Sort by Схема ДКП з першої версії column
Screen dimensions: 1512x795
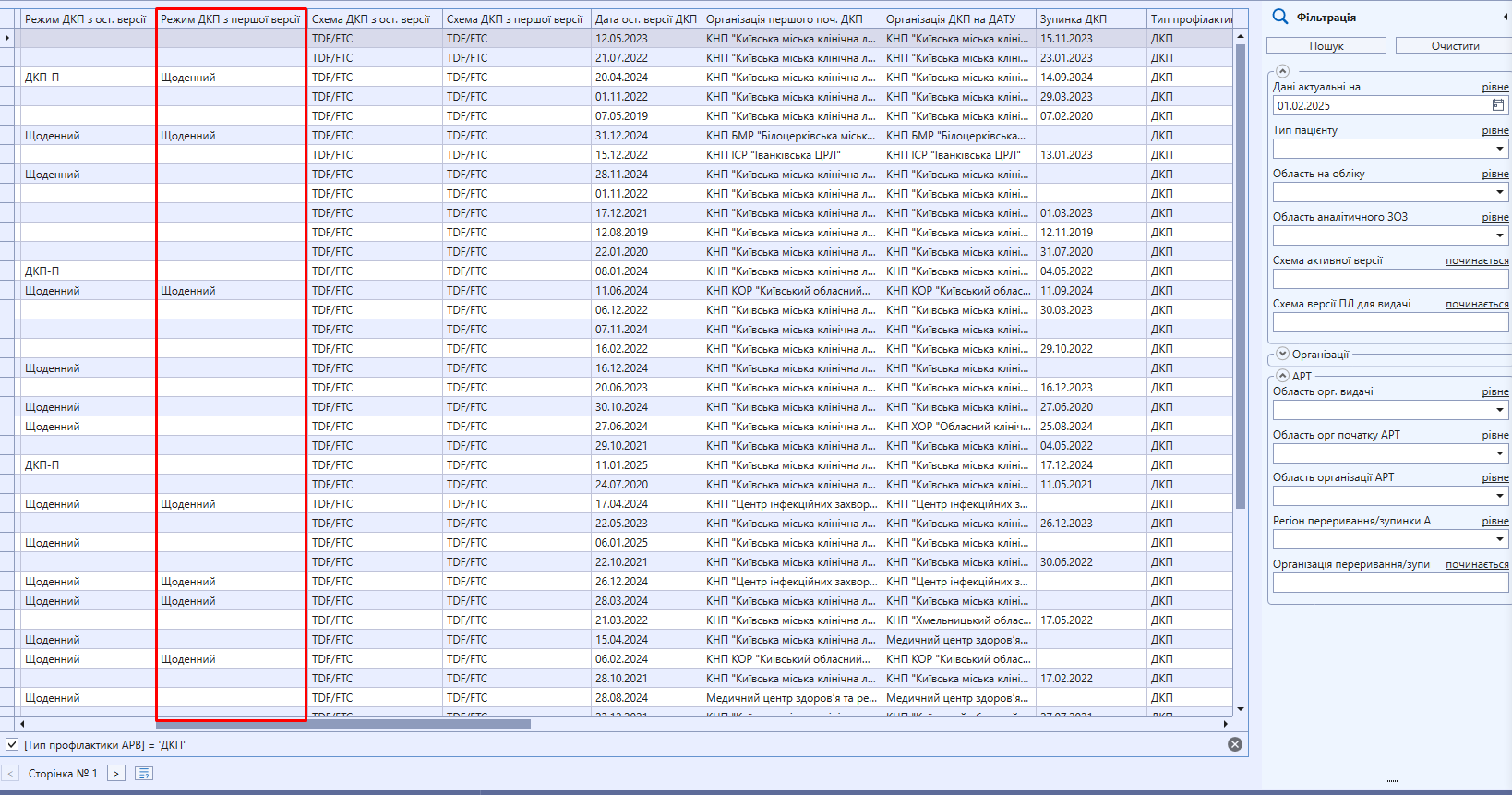click(517, 18)
